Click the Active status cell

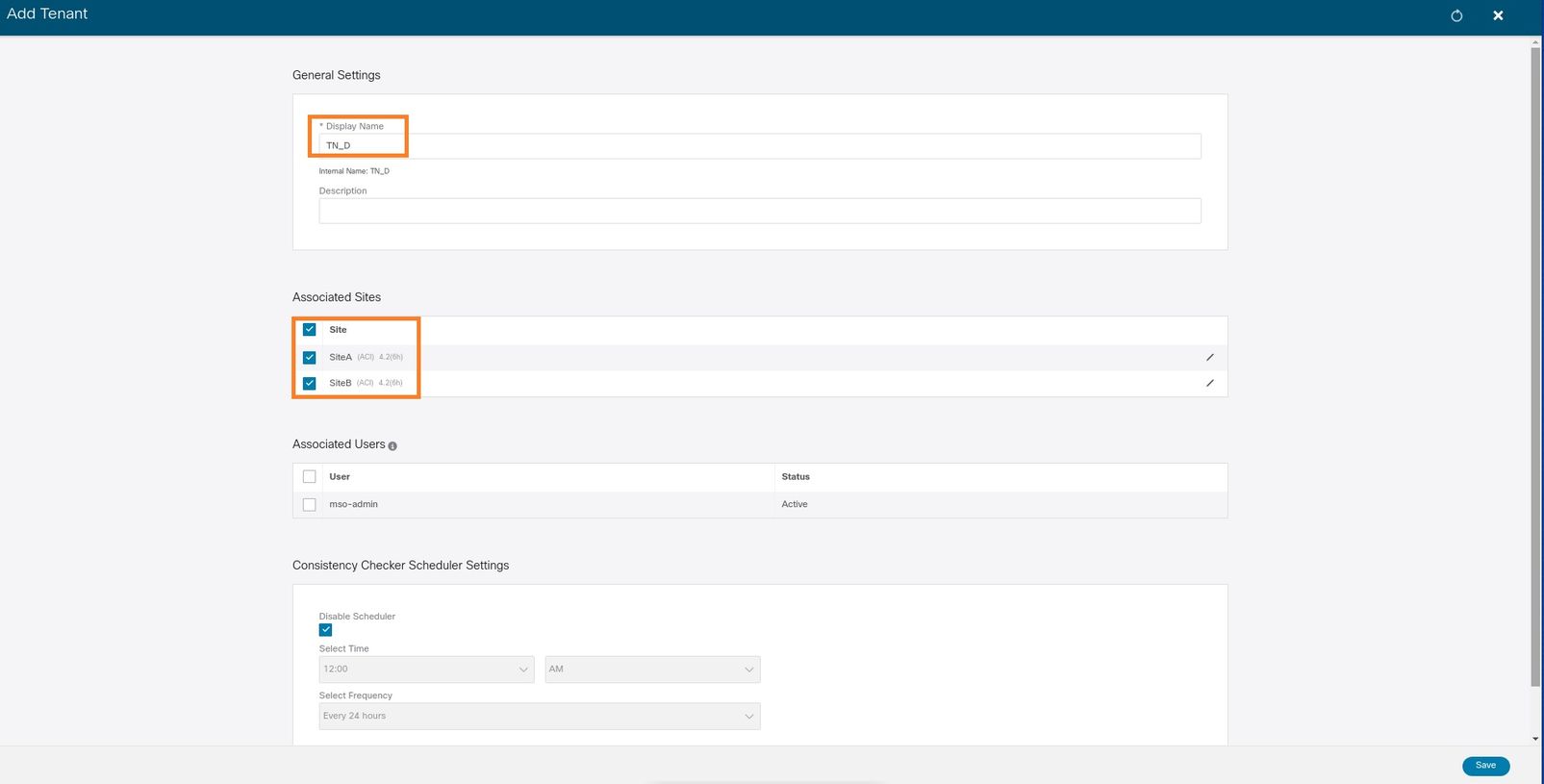coord(795,504)
